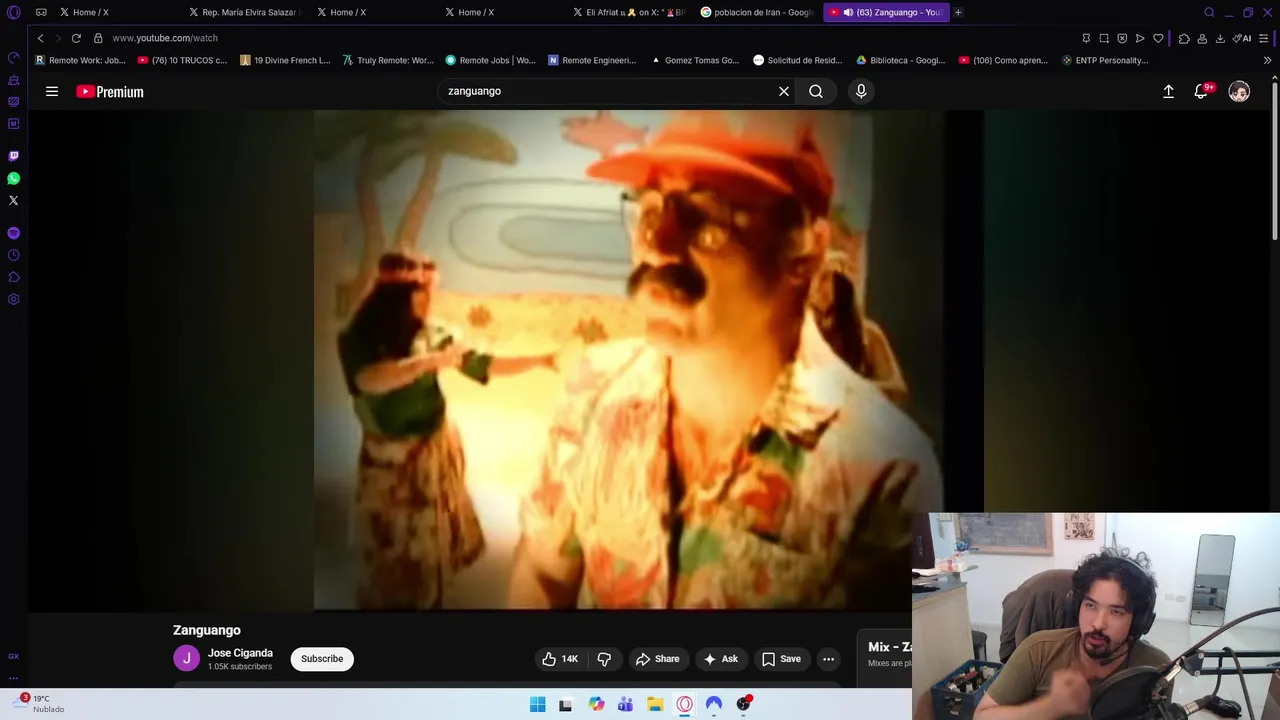The image size is (1280, 720).
Task: Add page to bookmarks with heart icon
Action: tap(1158, 38)
